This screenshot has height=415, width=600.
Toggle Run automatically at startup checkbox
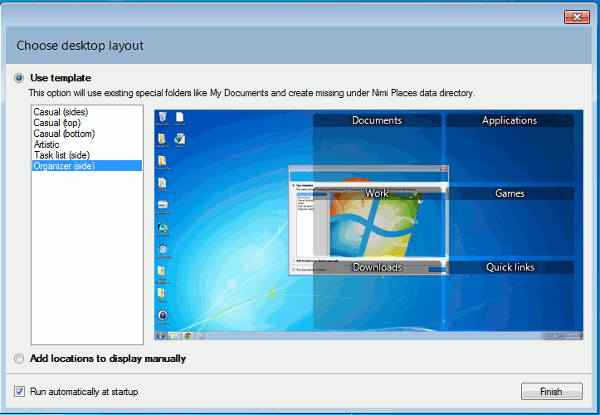19,391
